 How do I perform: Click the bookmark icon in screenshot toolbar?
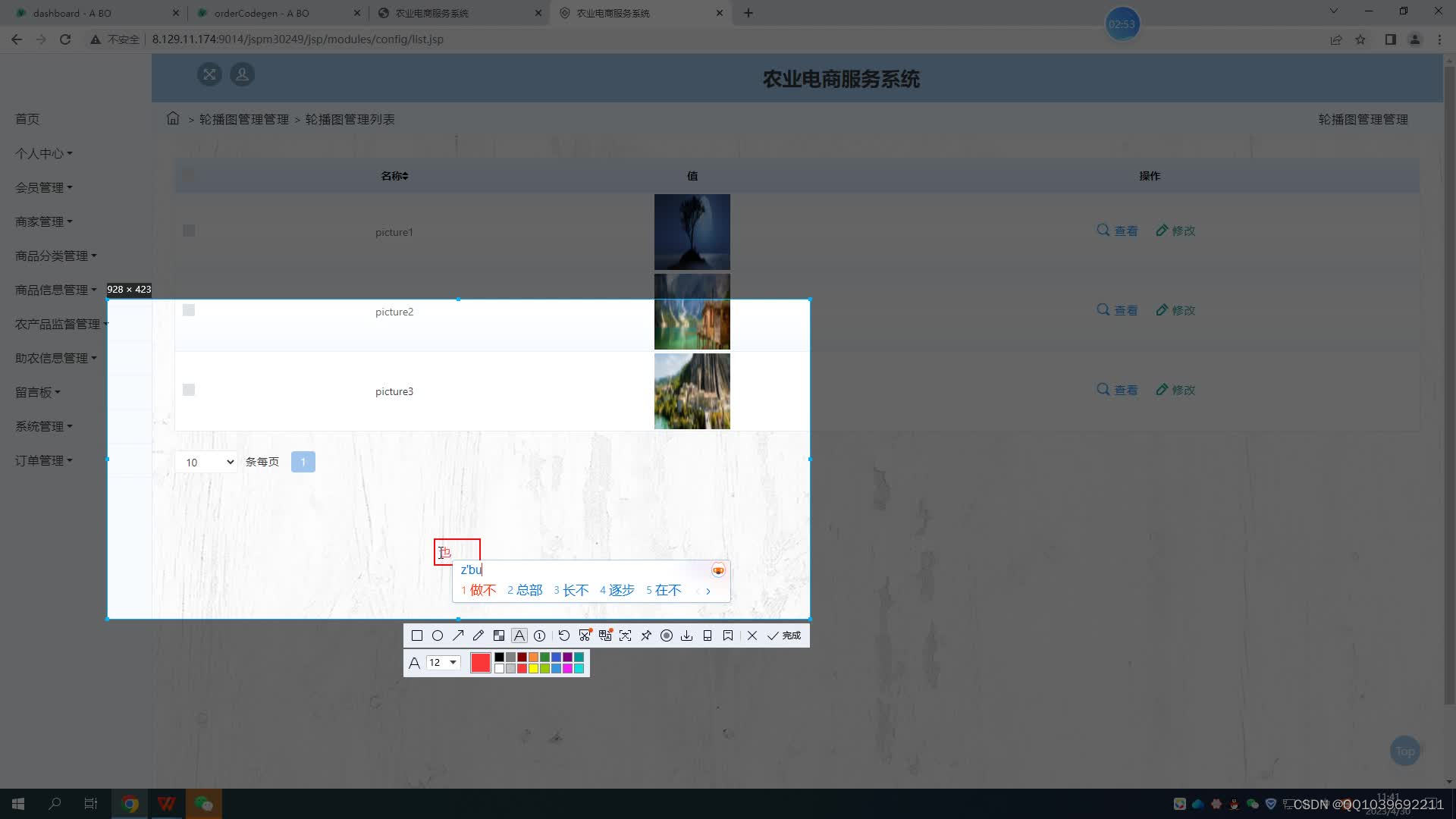728,635
